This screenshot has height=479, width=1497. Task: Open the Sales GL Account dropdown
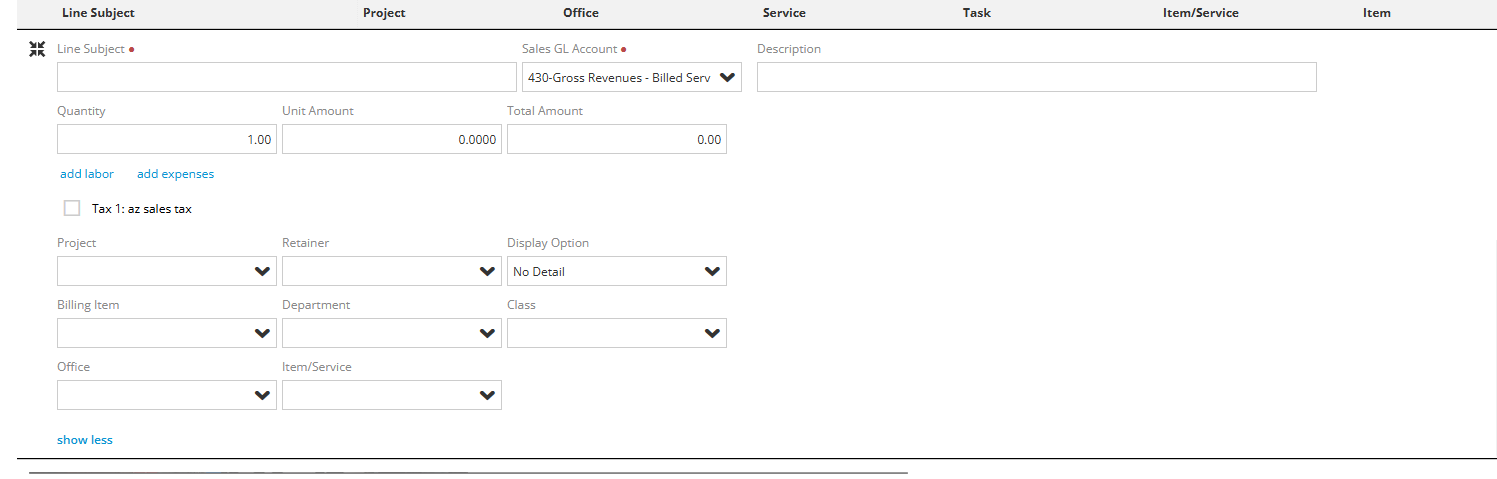pyautogui.click(x=632, y=77)
